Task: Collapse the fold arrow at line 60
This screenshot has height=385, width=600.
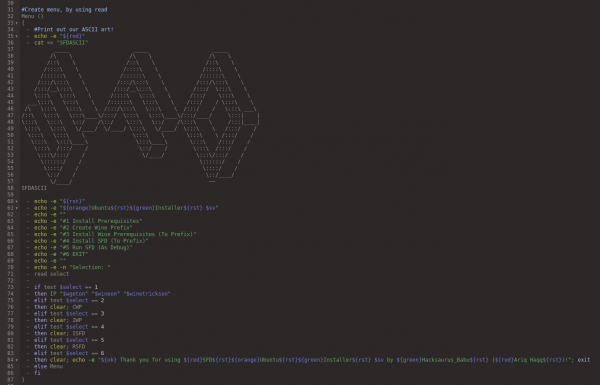Action: click(x=17, y=201)
